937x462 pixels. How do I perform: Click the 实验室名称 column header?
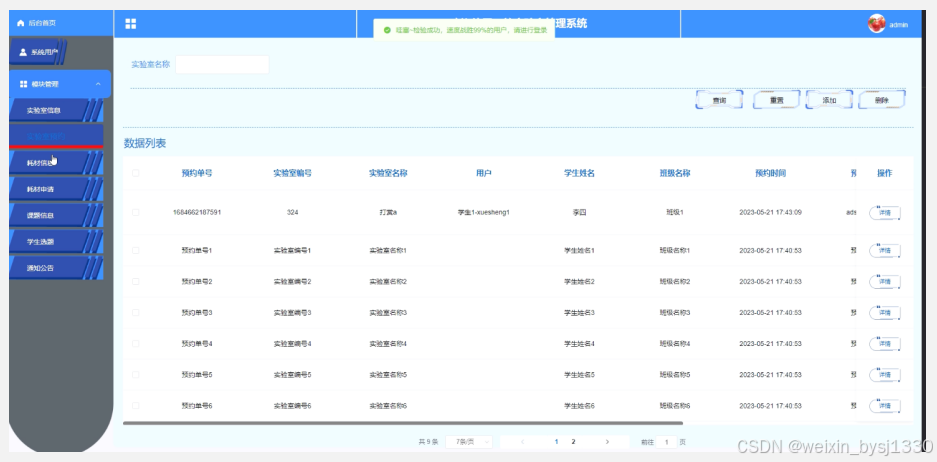click(388, 173)
